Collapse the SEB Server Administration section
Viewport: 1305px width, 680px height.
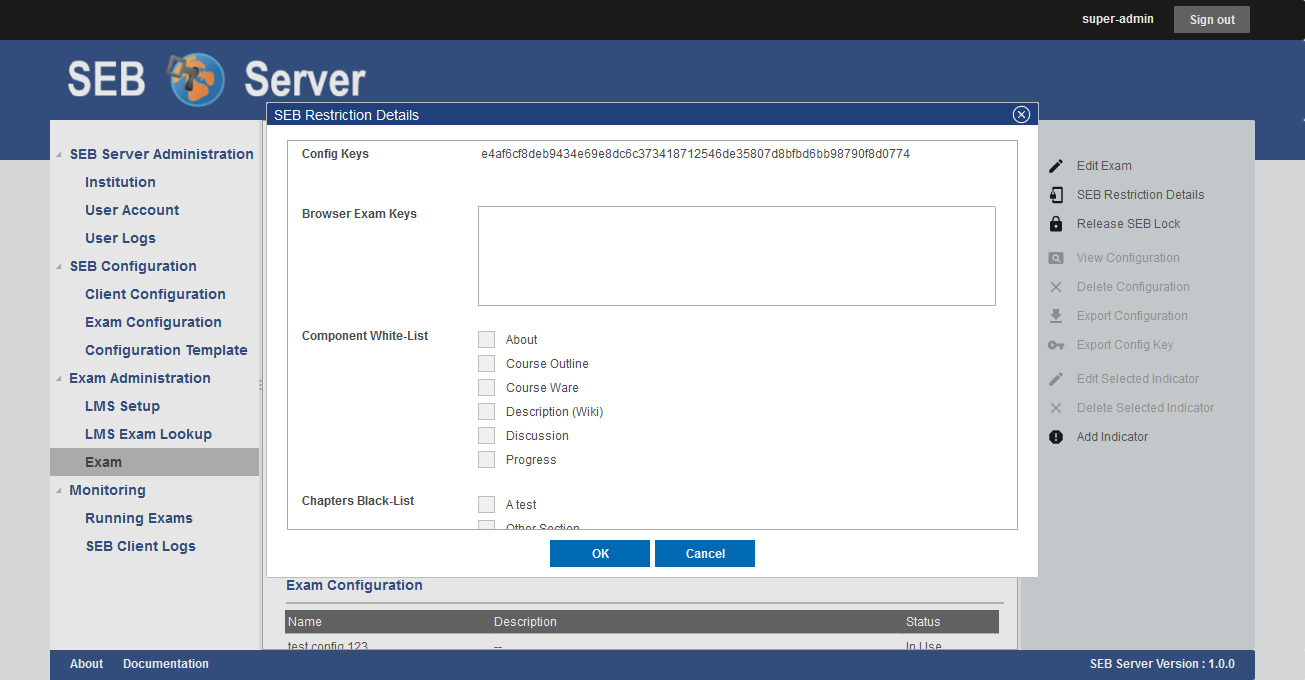tap(59, 155)
